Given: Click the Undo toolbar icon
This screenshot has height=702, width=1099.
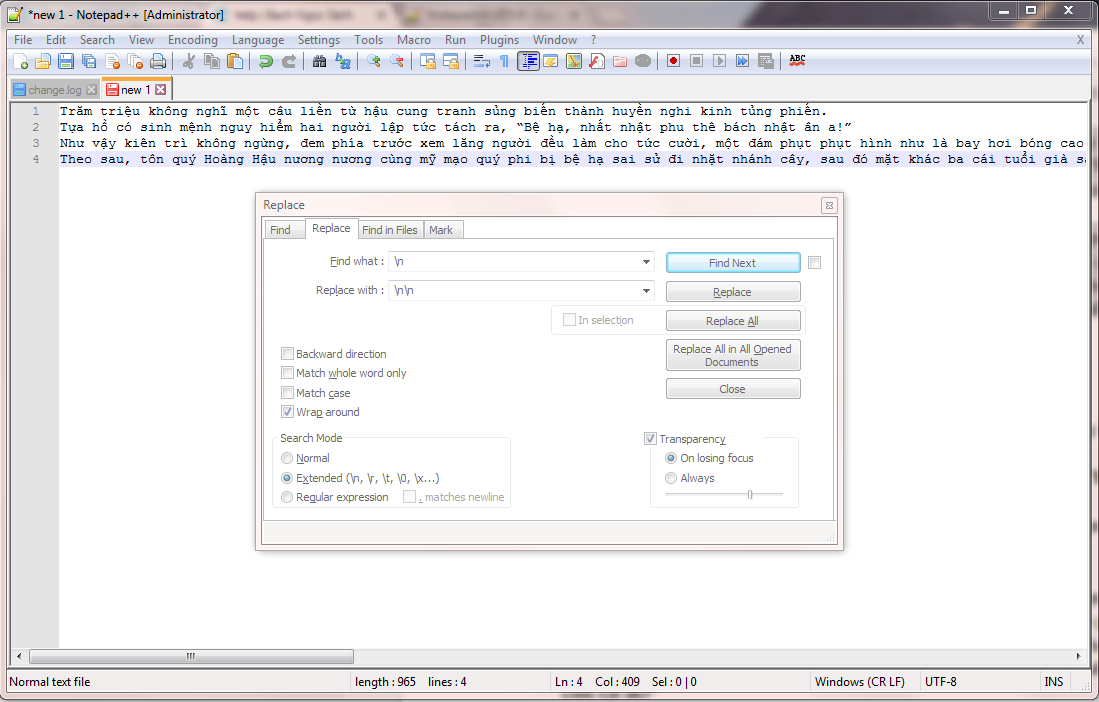Looking at the screenshot, I should coord(265,61).
